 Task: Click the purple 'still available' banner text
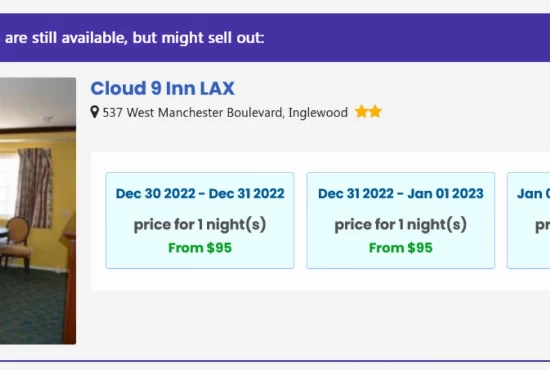pos(134,38)
